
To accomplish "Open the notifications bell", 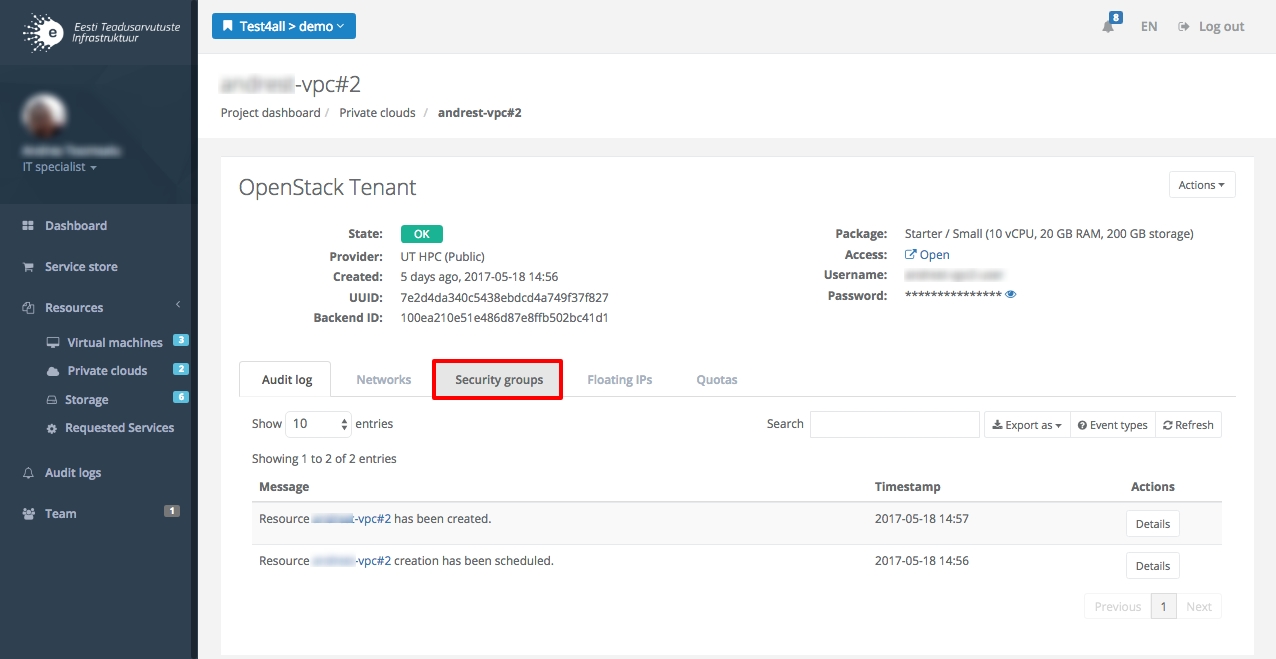I will point(1108,27).
